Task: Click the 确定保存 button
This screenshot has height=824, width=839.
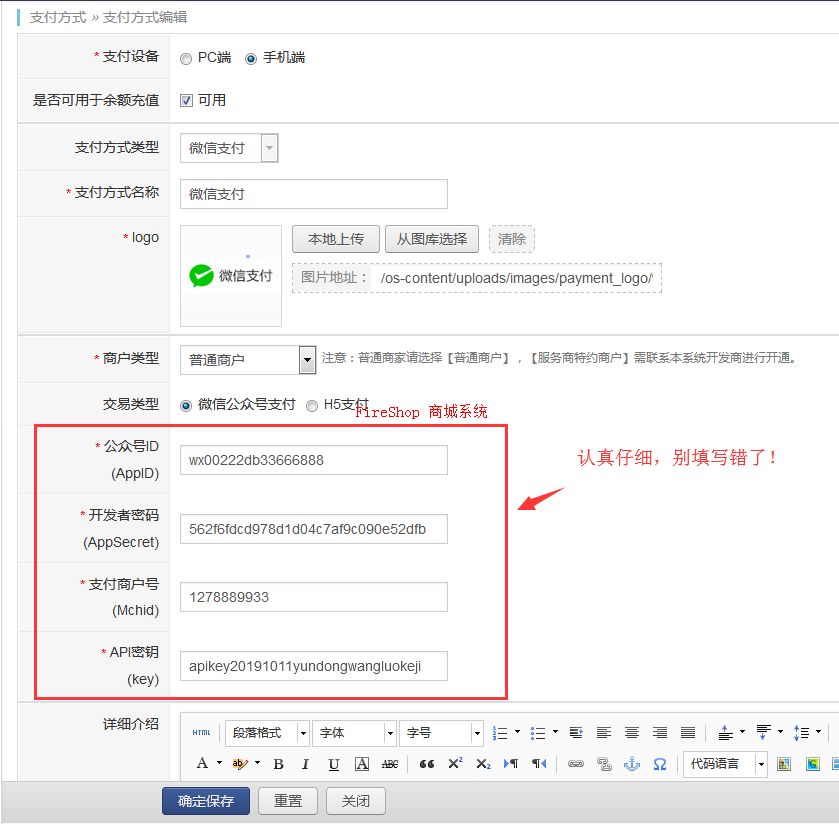Action: pyautogui.click(x=206, y=801)
